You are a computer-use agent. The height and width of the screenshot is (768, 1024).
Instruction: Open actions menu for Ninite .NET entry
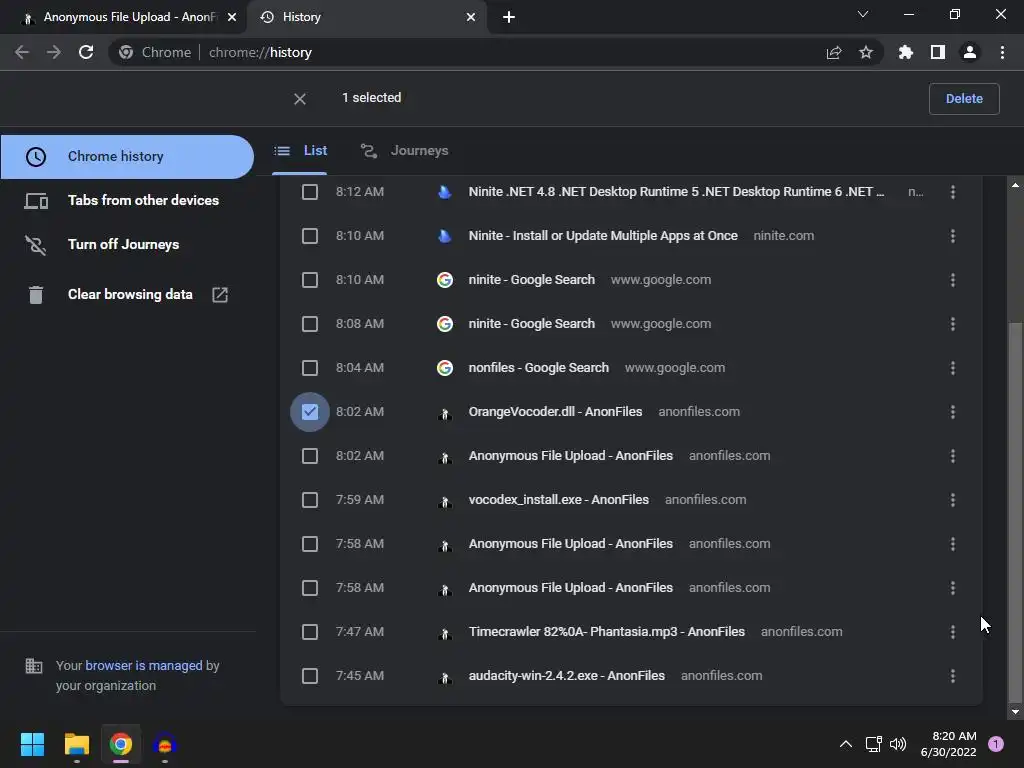coord(953,192)
